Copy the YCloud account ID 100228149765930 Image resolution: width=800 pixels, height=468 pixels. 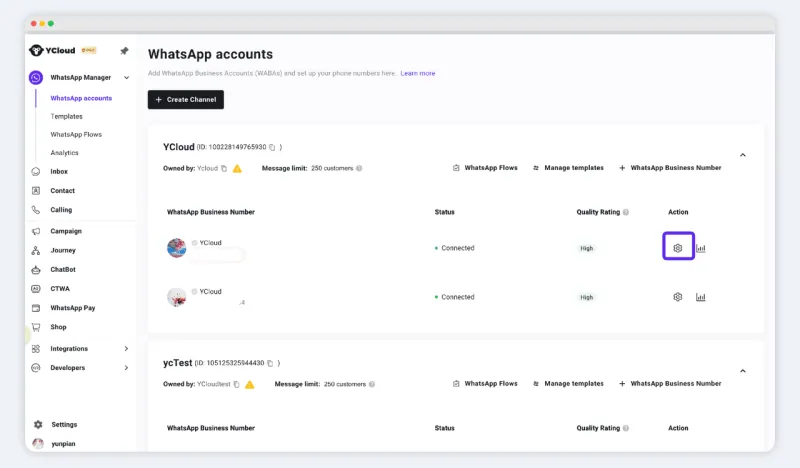272,147
